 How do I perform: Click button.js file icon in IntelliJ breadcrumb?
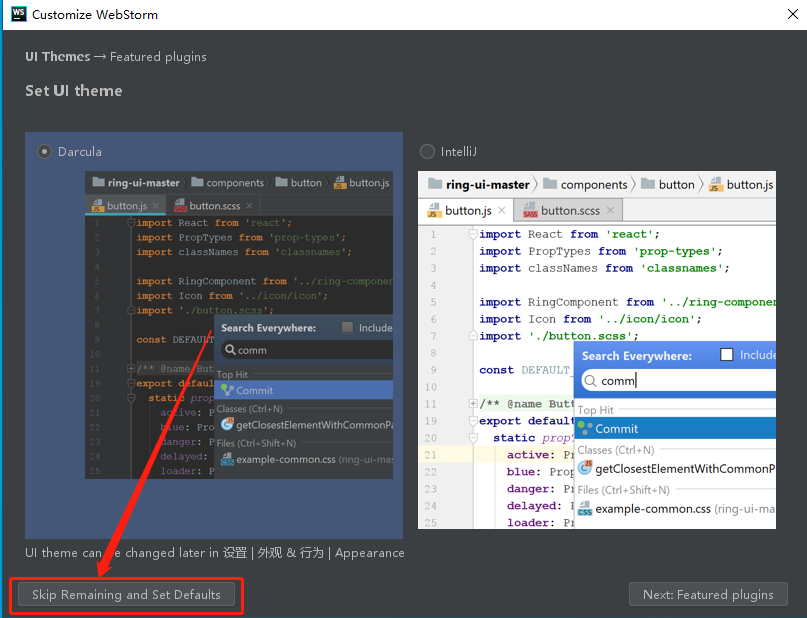point(716,184)
